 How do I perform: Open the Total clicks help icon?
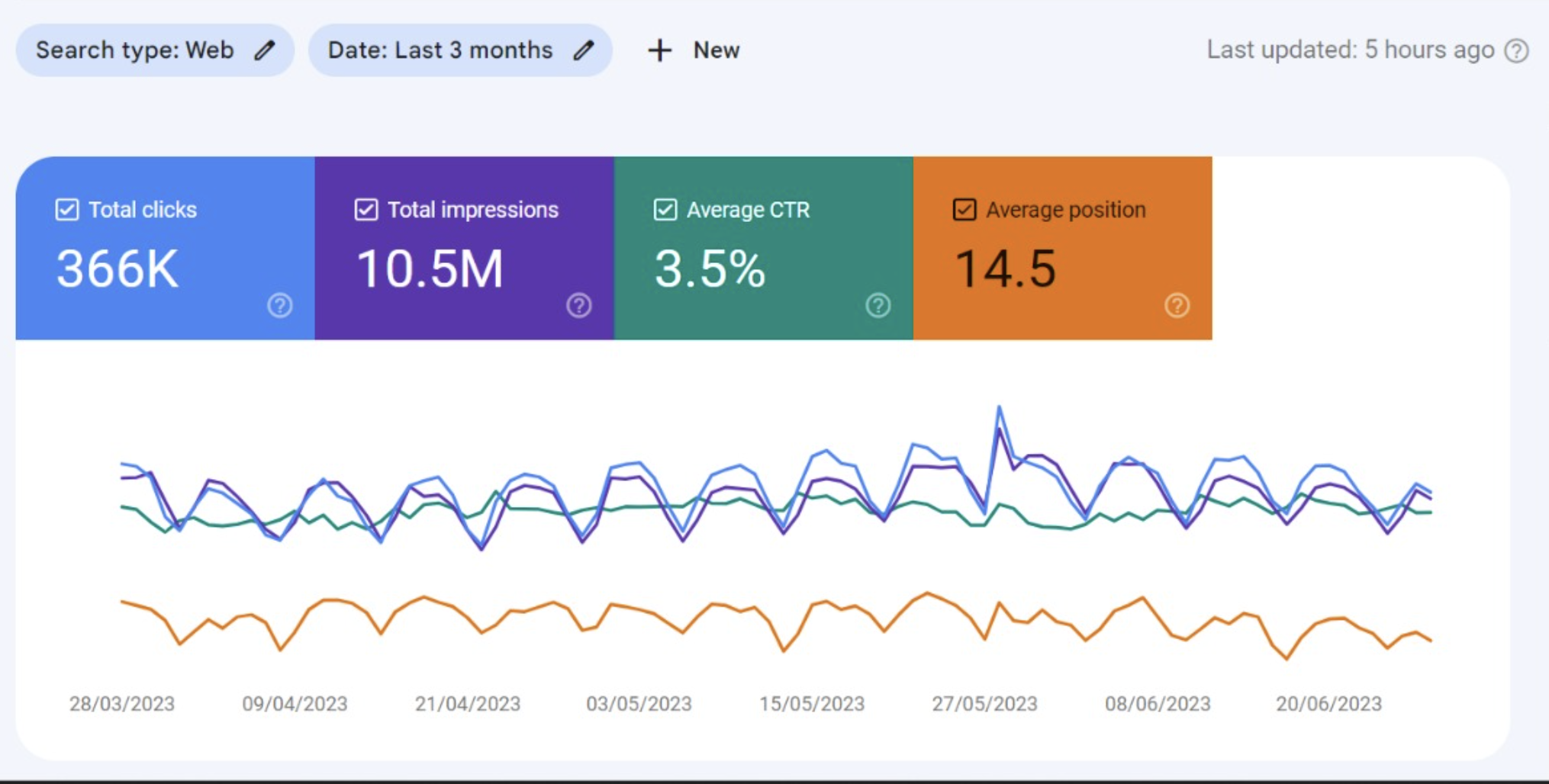[x=280, y=306]
